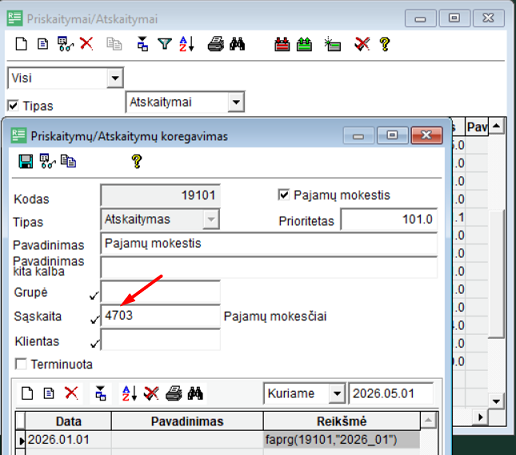Expand the Visi dropdown

[x=115, y=78]
